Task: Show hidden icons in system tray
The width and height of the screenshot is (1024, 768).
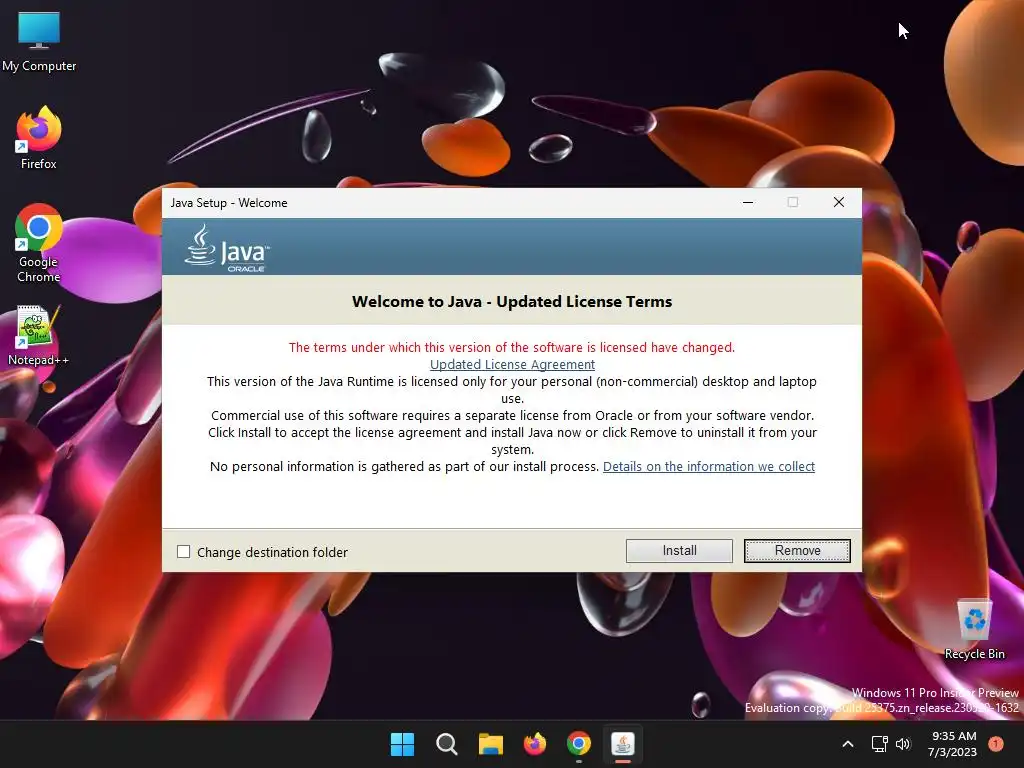Action: [848, 744]
